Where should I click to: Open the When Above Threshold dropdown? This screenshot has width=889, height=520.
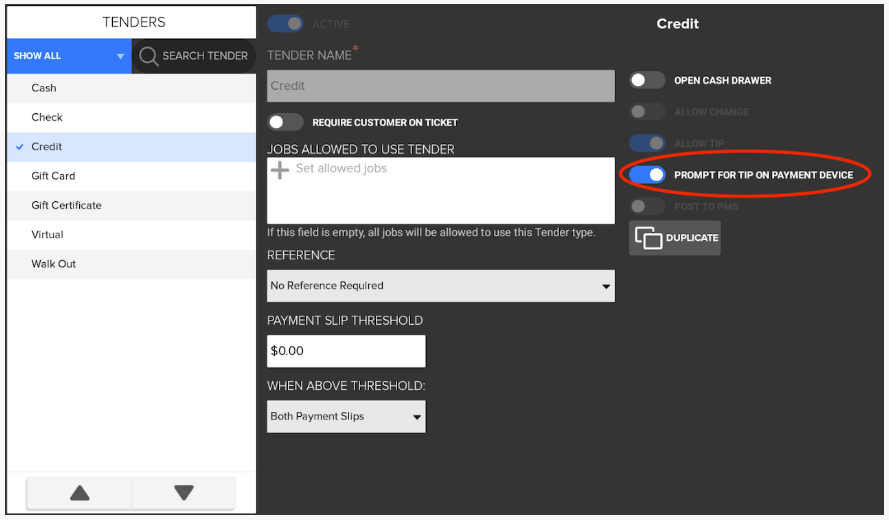click(346, 417)
